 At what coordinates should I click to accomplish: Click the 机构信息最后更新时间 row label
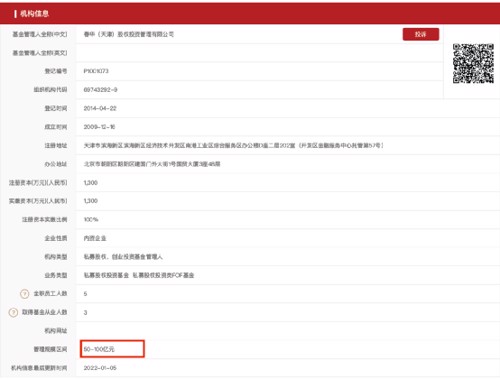tap(39, 368)
